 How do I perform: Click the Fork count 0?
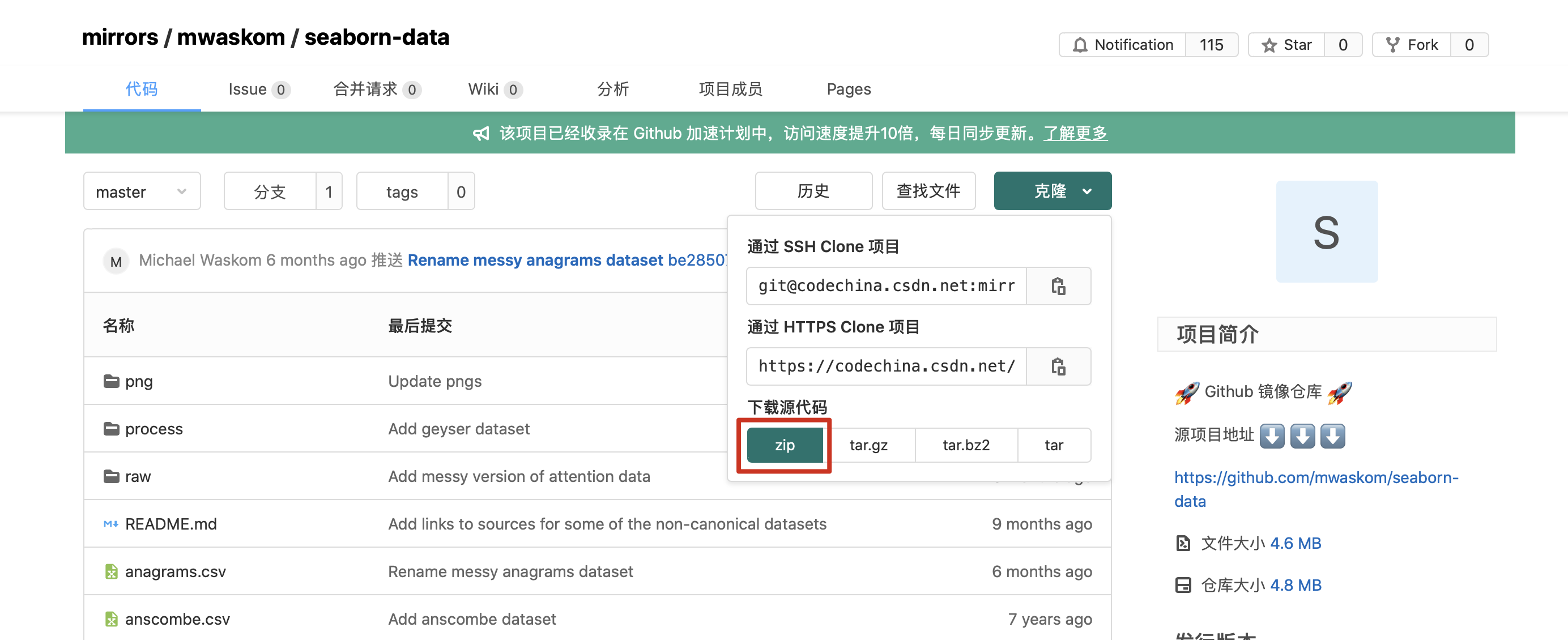click(x=1469, y=45)
